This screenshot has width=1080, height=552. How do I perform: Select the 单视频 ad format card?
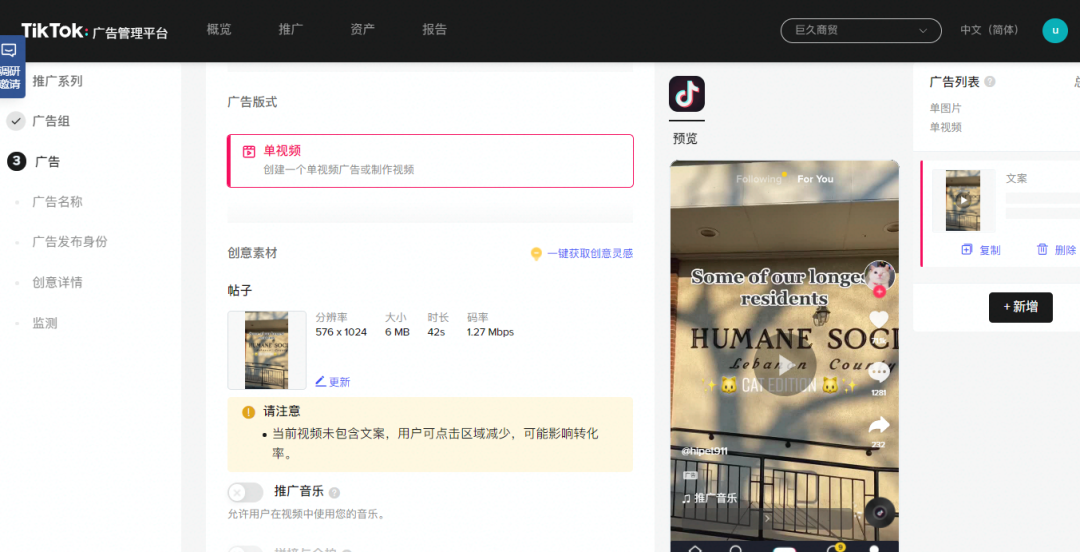[430, 161]
